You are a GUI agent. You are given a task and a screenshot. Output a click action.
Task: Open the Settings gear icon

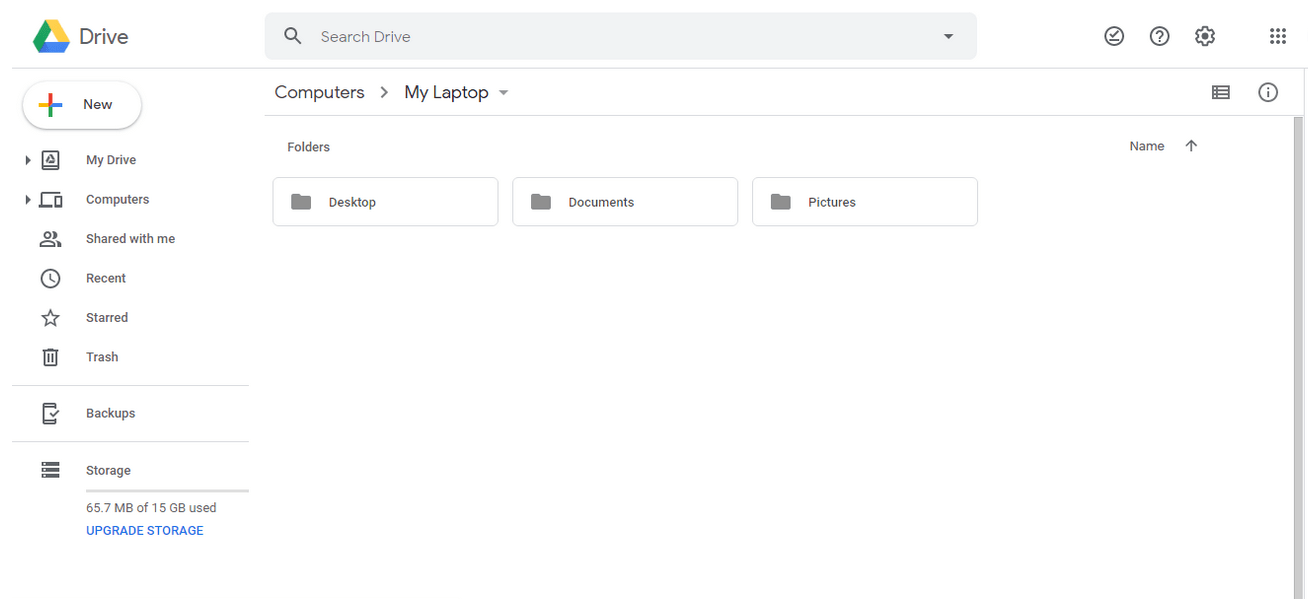coord(1205,36)
